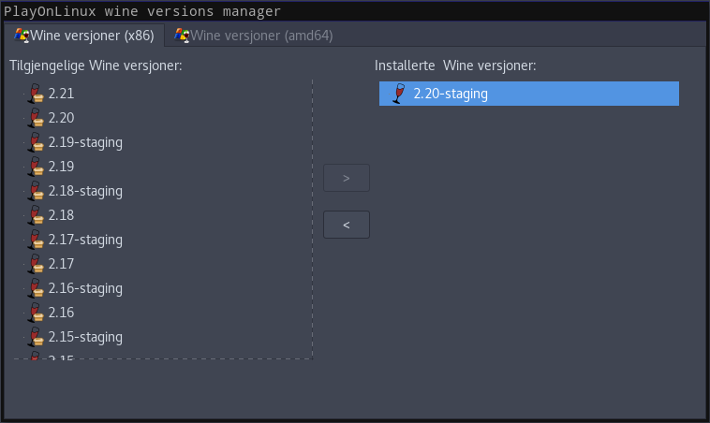The height and width of the screenshot is (423, 710).
Task: Click the wine package icon for 2.19-staging
Action: [36, 142]
